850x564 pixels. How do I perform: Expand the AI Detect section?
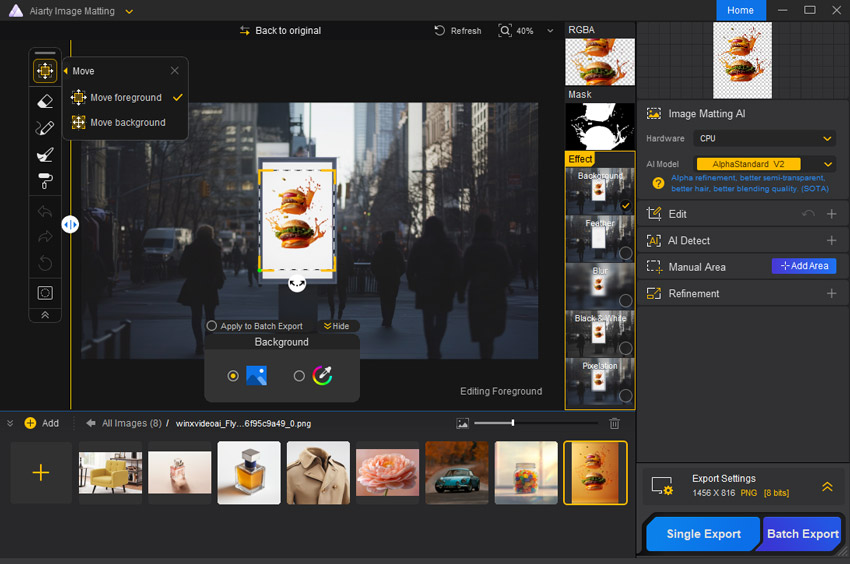832,240
